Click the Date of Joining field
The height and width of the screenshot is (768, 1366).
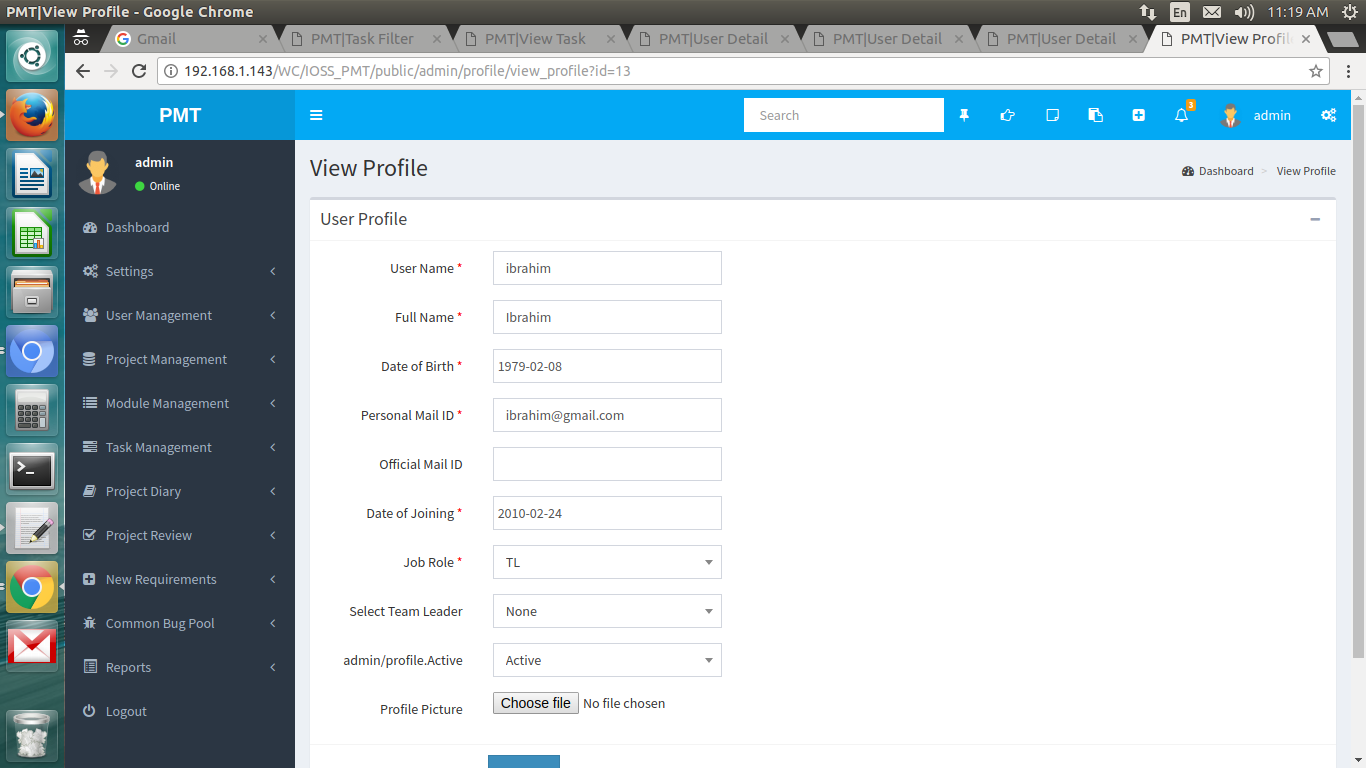tap(607, 513)
